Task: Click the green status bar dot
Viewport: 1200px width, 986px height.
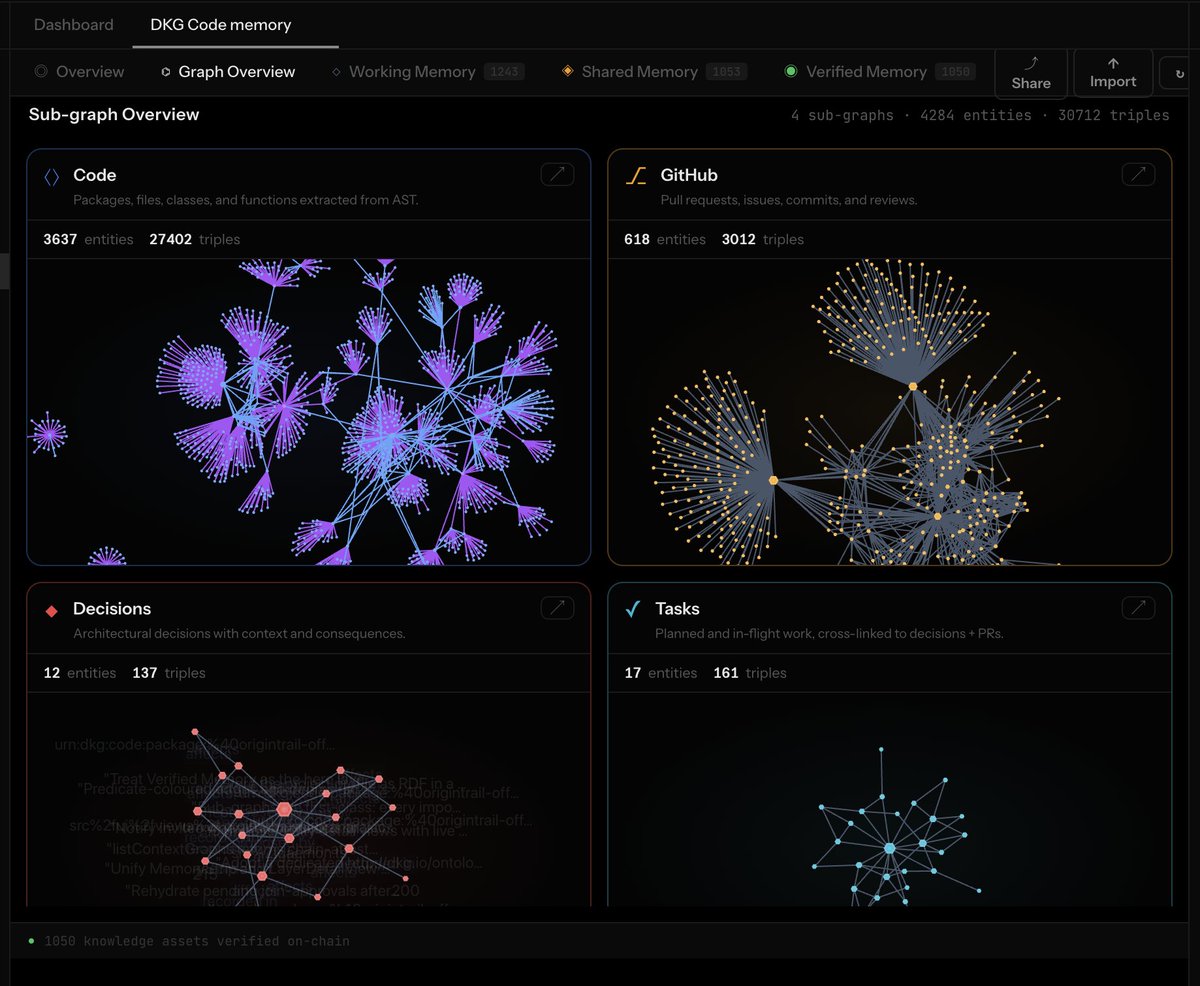Action: pyautogui.click(x=31, y=941)
